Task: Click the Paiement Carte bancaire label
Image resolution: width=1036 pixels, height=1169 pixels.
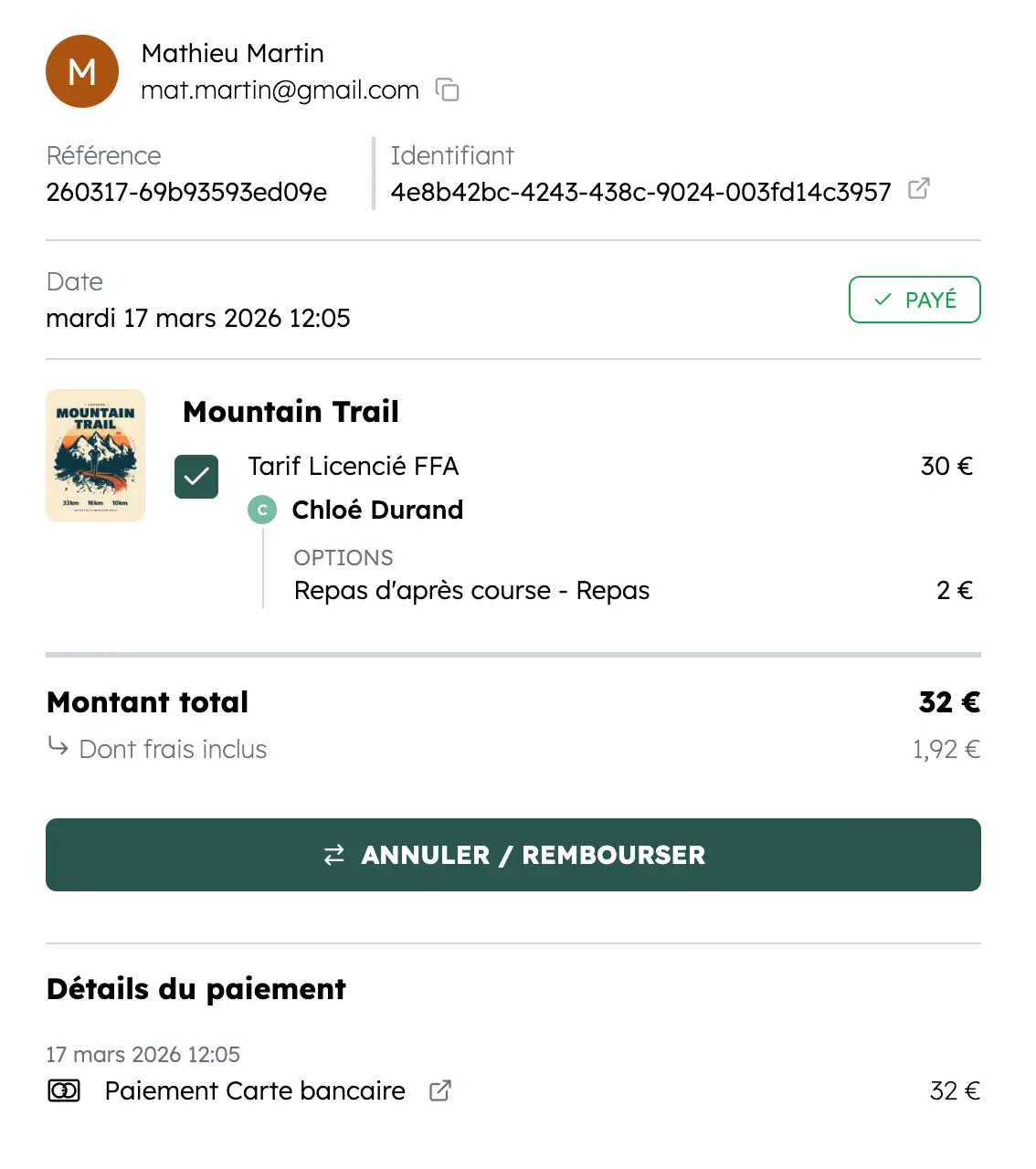Action: [x=255, y=1090]
